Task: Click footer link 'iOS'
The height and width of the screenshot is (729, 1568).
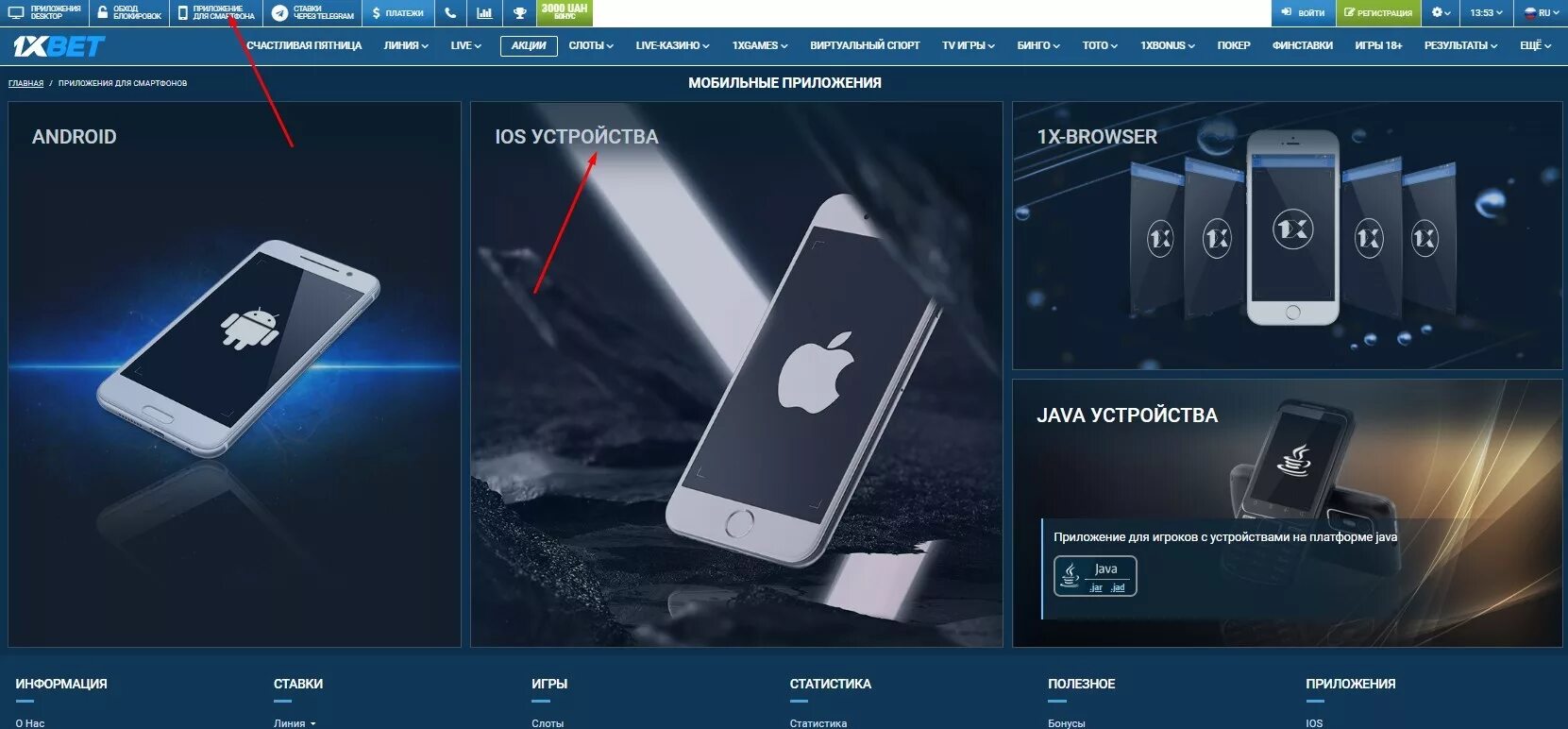Action: coord(1314,723)
